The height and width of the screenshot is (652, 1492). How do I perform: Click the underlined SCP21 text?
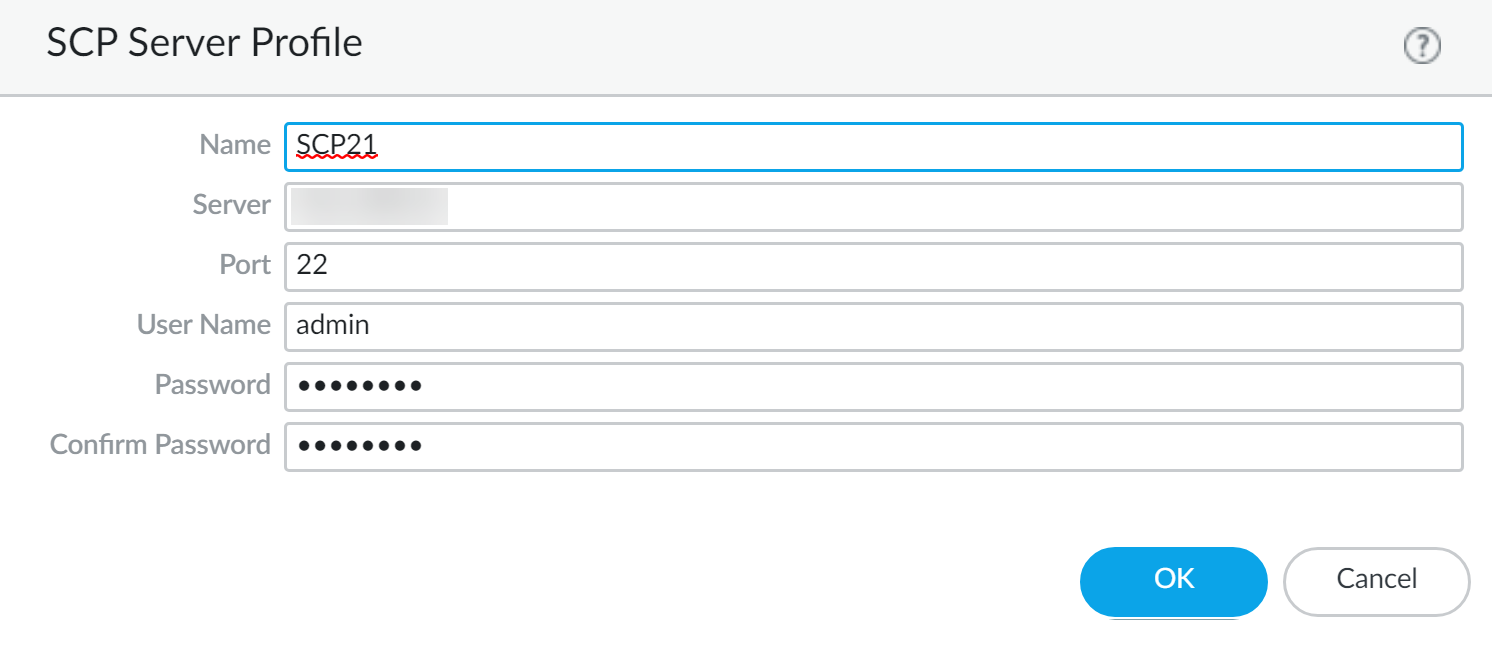(x=336, y=146)
